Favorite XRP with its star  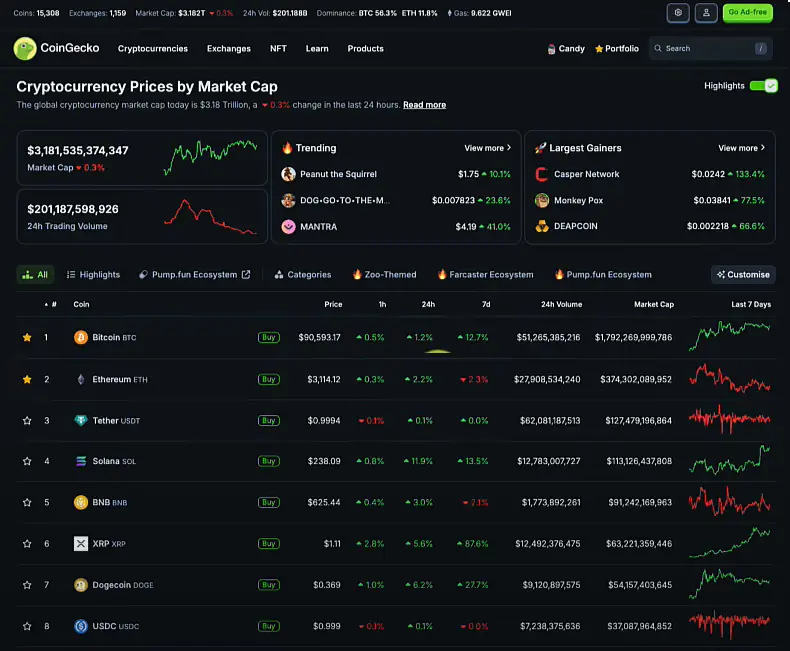(x=27, y=544)
